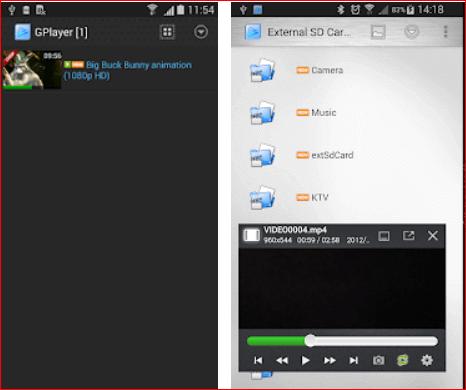Open the extSdCard folder icon
This screenshot has height=390, width=466.
point(263,155)
